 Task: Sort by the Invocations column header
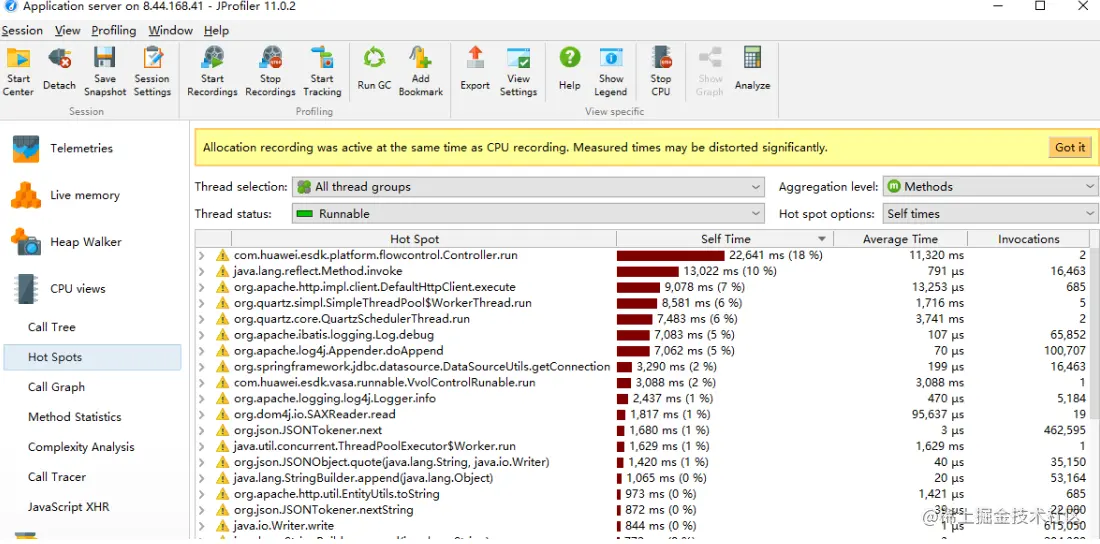(x=1028, y=239)
